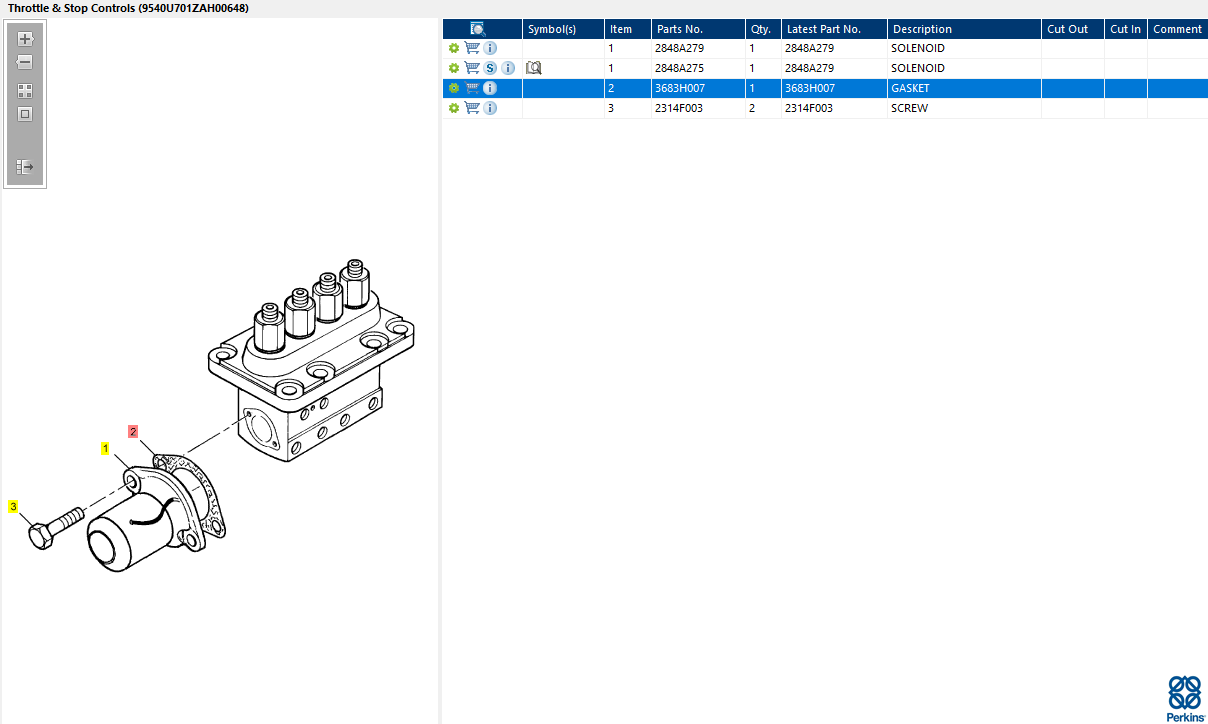Open info for the SCREW part
This screenshot has height=724, width=1208.
pyautogui.click(x=490, y=108)
